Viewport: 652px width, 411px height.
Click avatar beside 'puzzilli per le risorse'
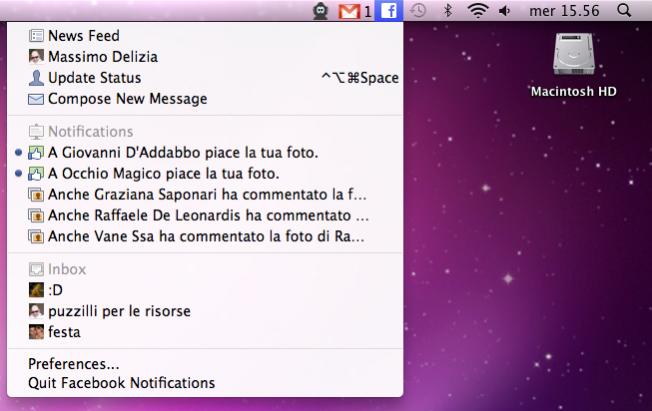[36, 311]
